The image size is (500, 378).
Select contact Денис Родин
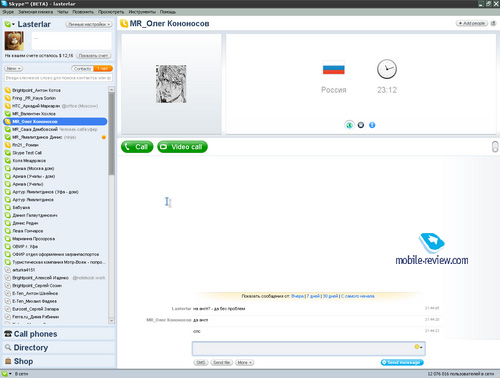click(55, 223)
